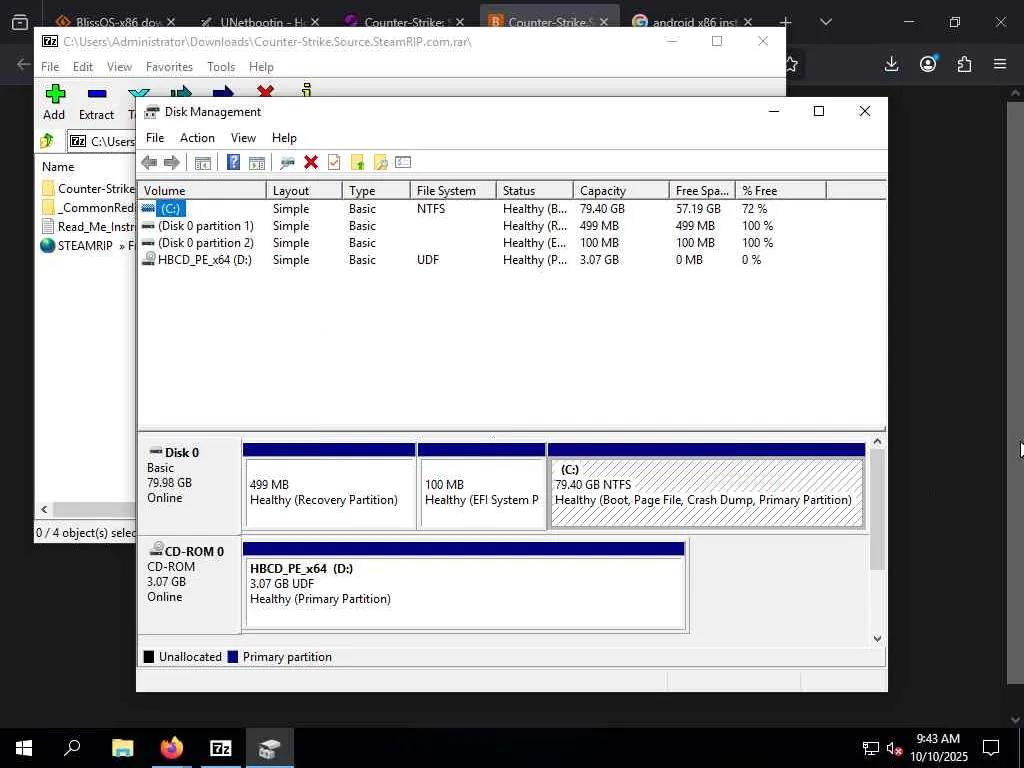Click the bookmark star in Firefox address bar
This screenshot has height=768, width=1024.
pyautogui.click(x=792, y=64)
